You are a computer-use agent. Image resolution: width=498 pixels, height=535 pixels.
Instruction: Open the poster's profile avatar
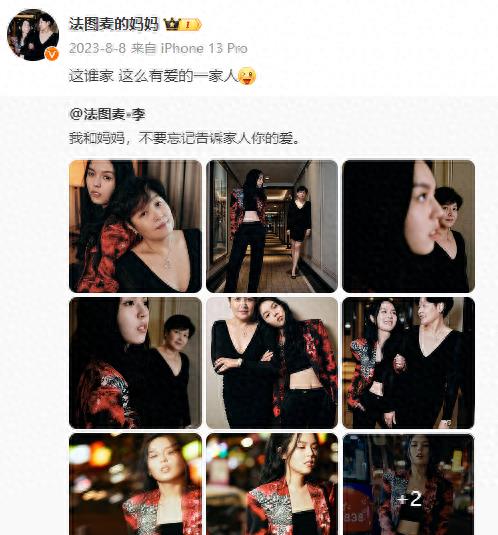pos(33,35)
